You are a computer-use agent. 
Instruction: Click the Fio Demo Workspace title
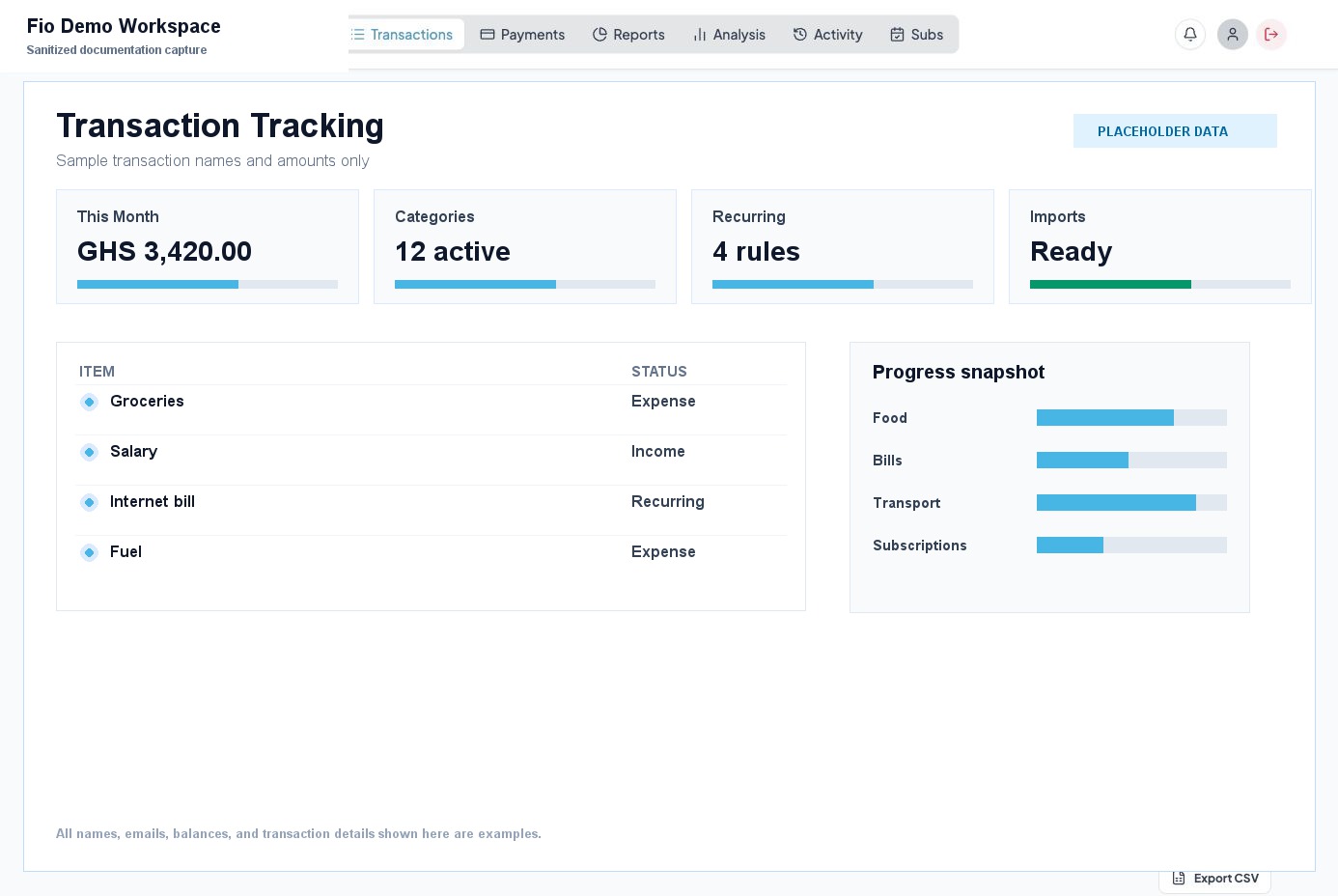pos(124,26)
